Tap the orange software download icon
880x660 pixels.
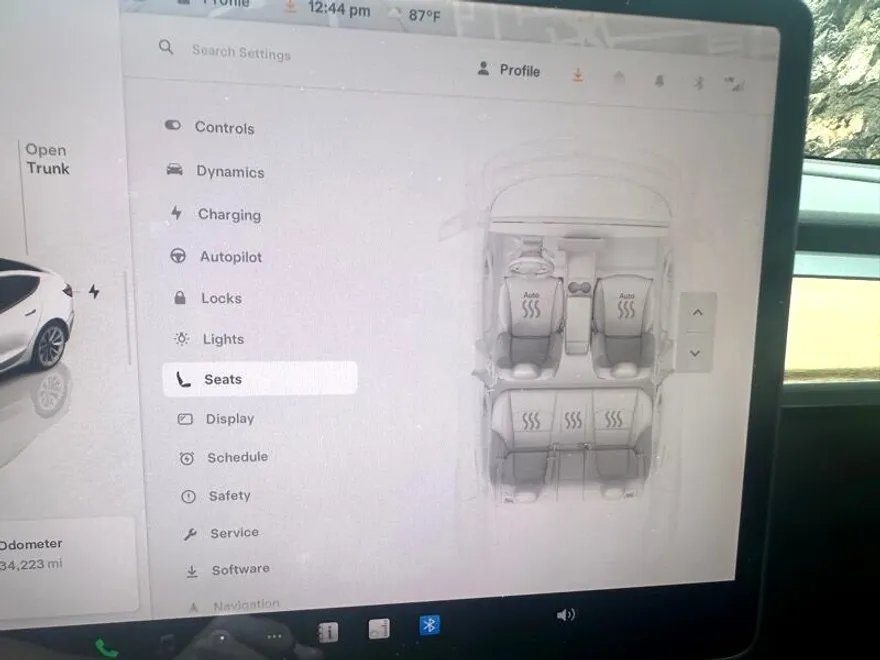click(577, 75)
